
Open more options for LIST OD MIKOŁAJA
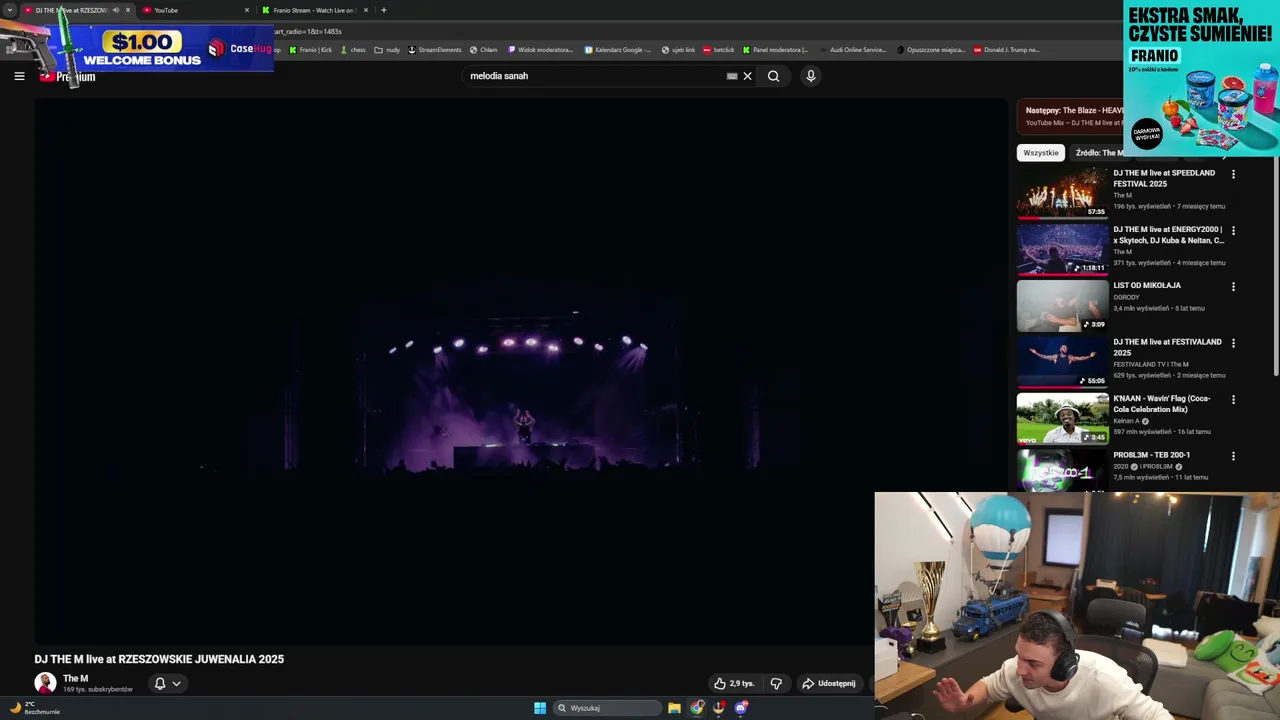1233,287
